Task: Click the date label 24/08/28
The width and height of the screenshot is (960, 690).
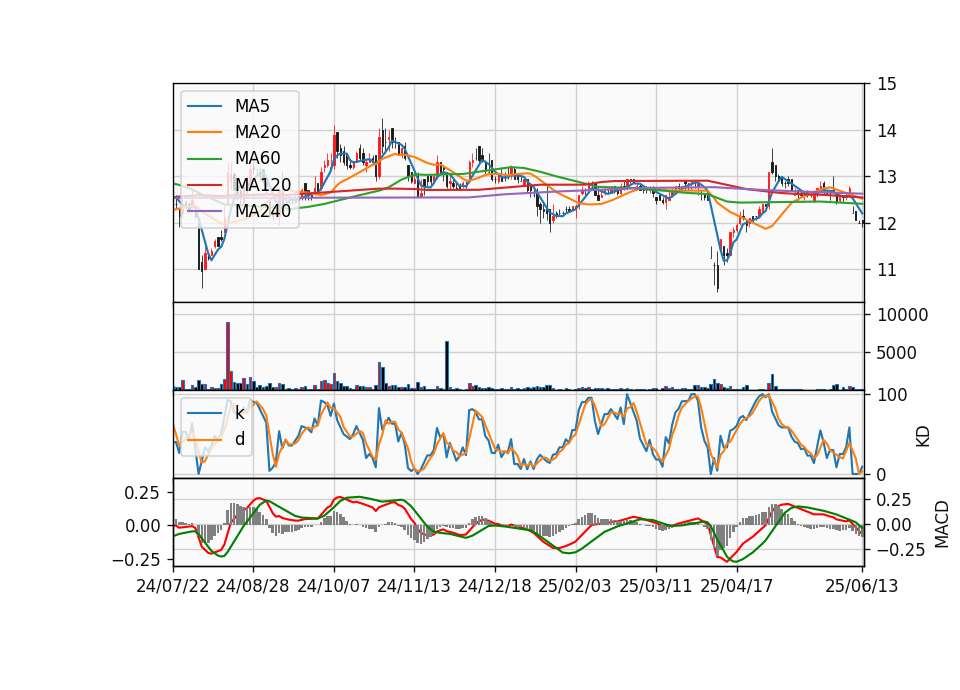Action: click(x=253, y=586)
